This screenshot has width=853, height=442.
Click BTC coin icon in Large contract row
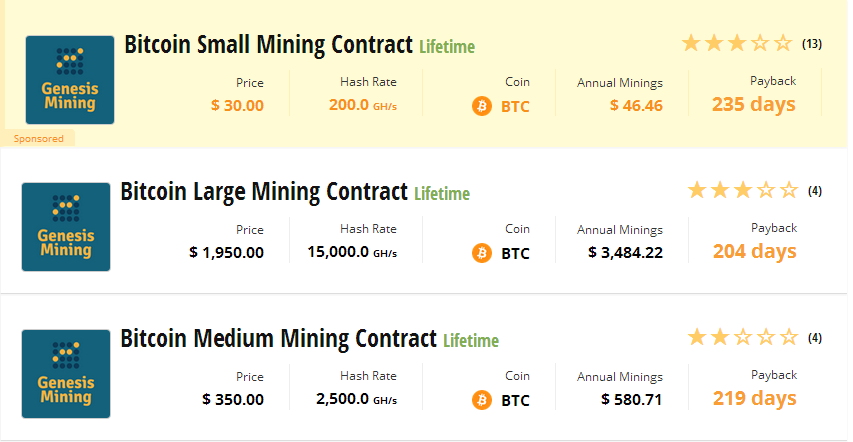point(481,253)
